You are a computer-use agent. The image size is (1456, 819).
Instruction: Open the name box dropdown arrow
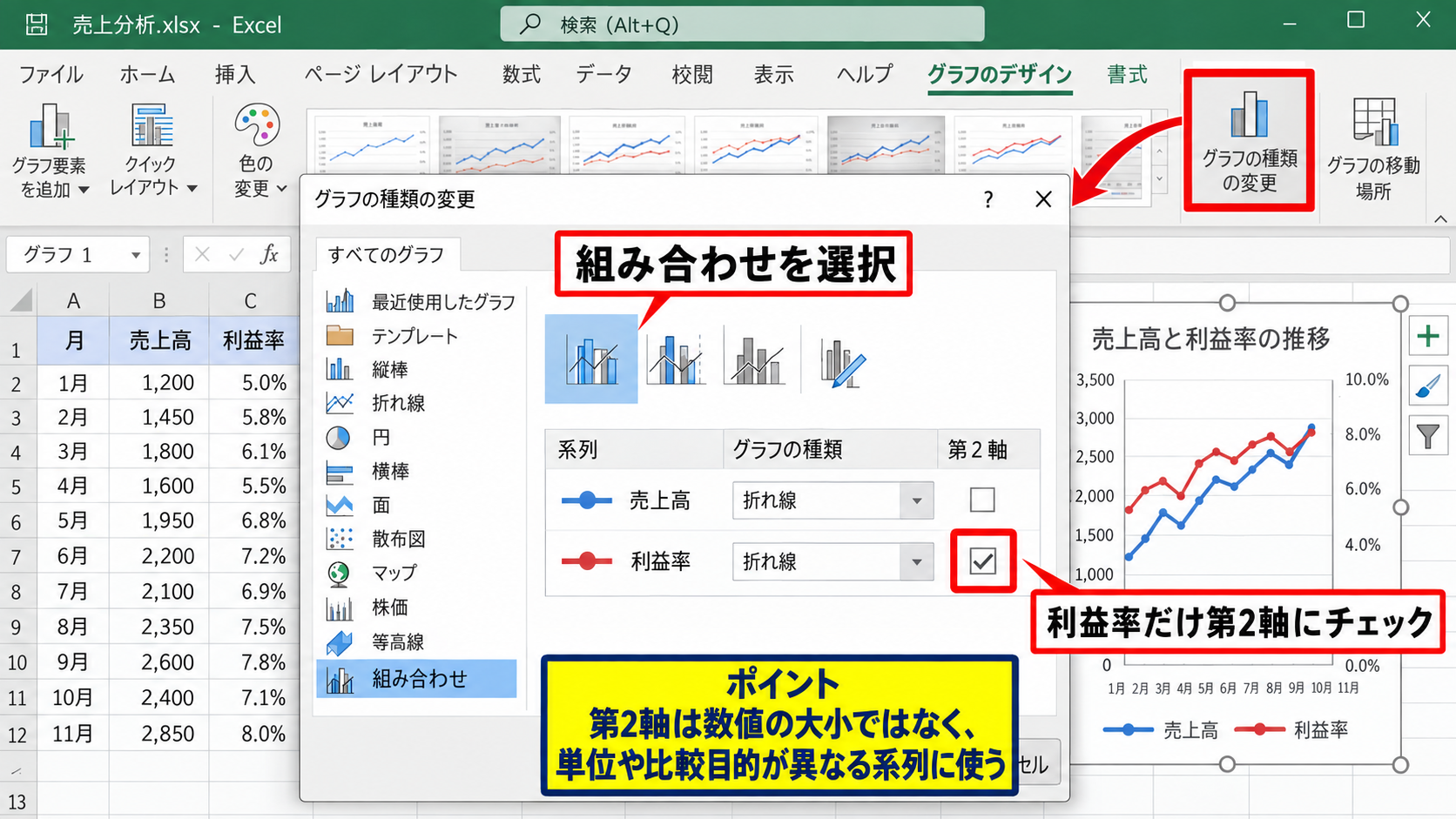[136, 255]
